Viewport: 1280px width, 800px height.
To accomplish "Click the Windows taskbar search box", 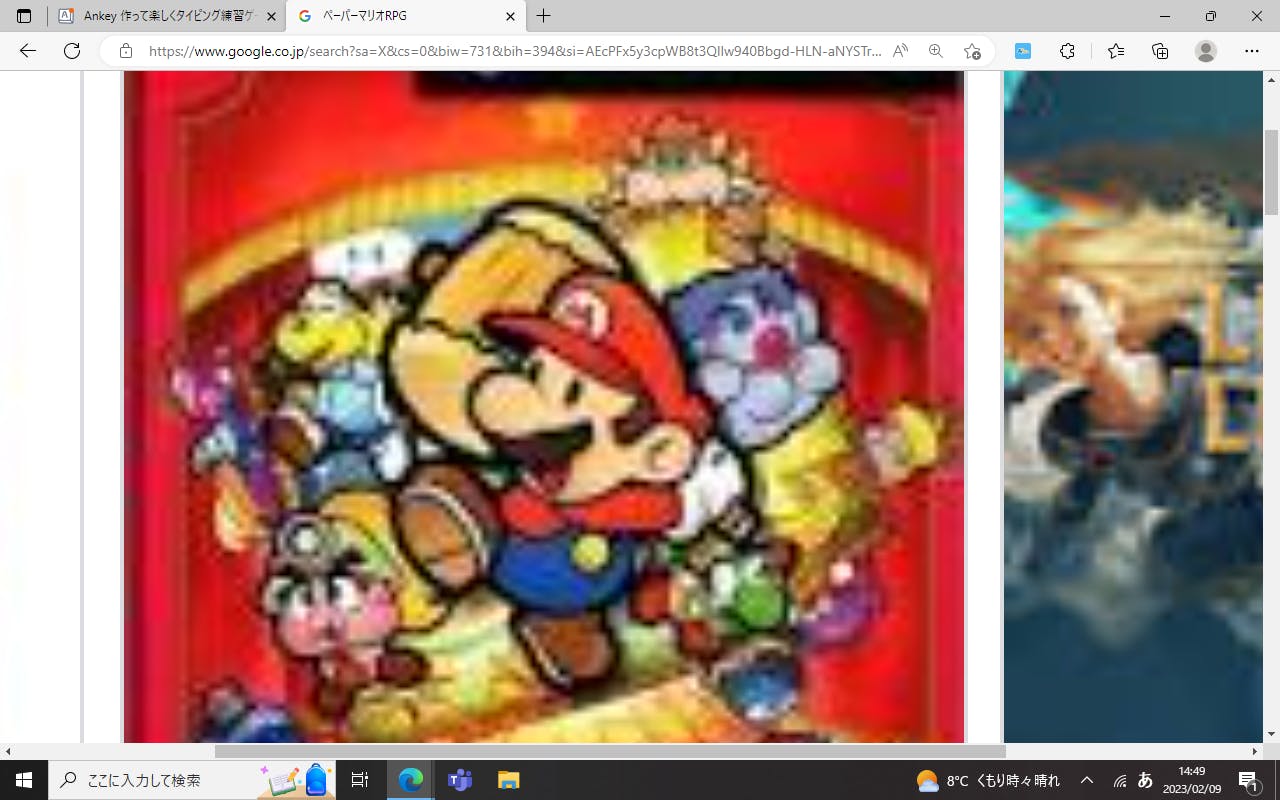I will [x=150, y=780].
